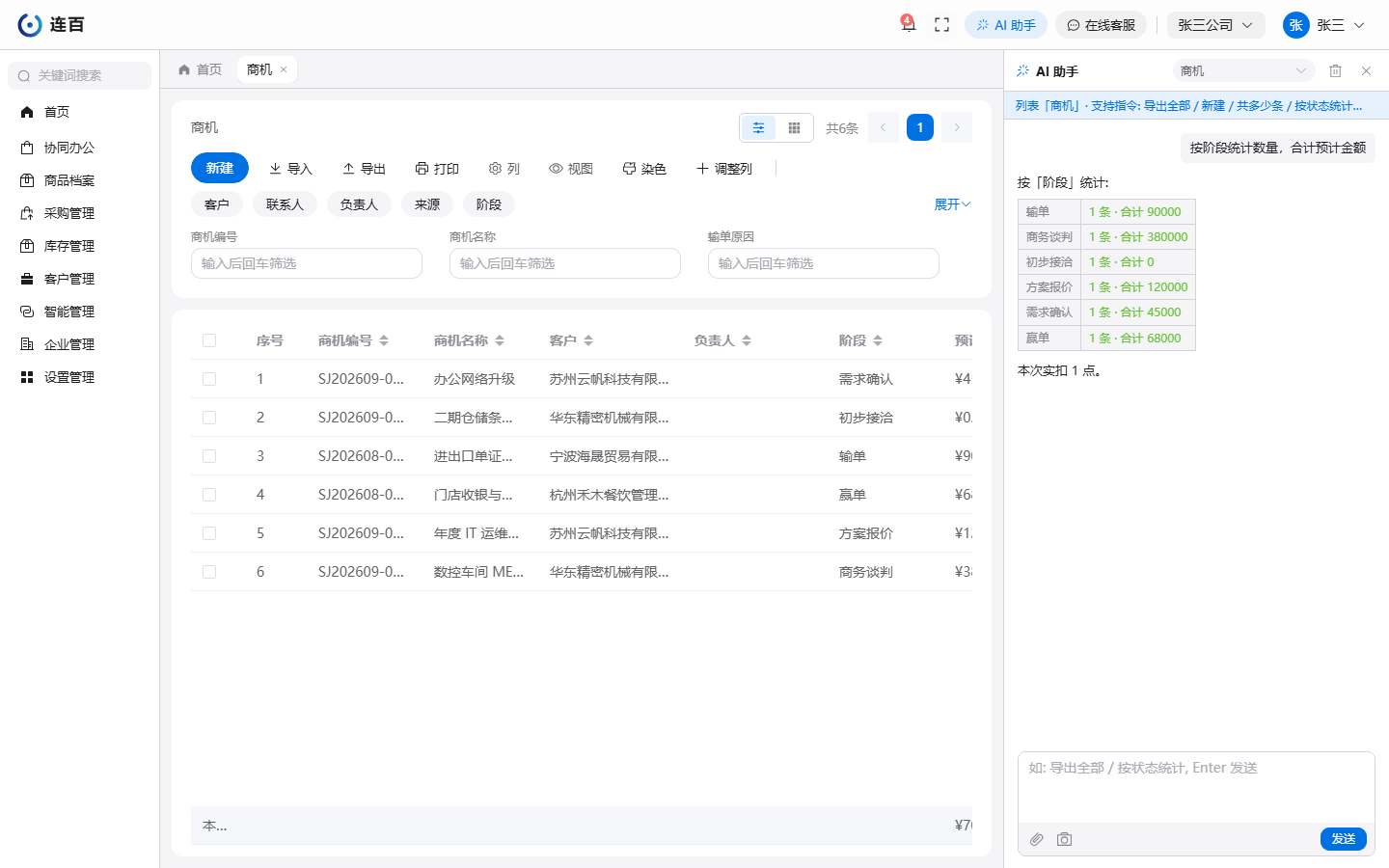Click the 调整列 adjust columns button

tap(724, 169)
